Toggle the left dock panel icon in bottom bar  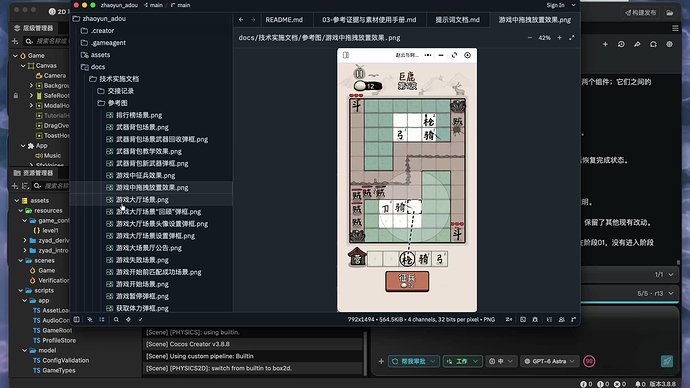[x=77, y=319]
